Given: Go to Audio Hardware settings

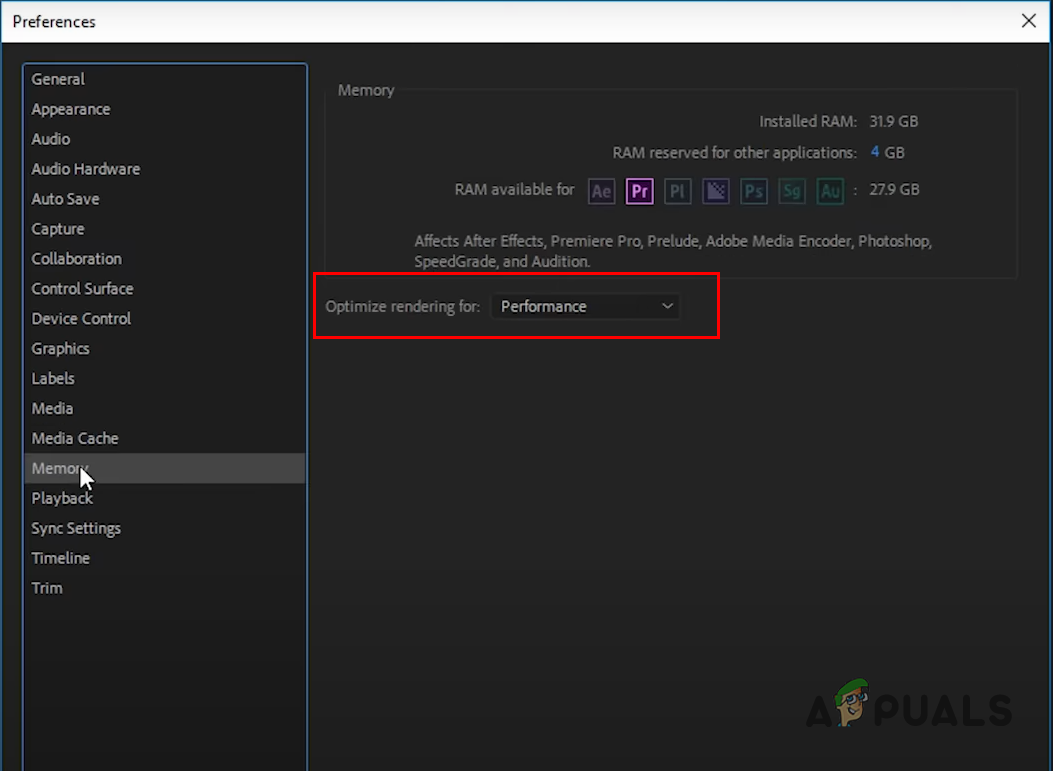Looking at the screenshot, I should pos(85,169).
